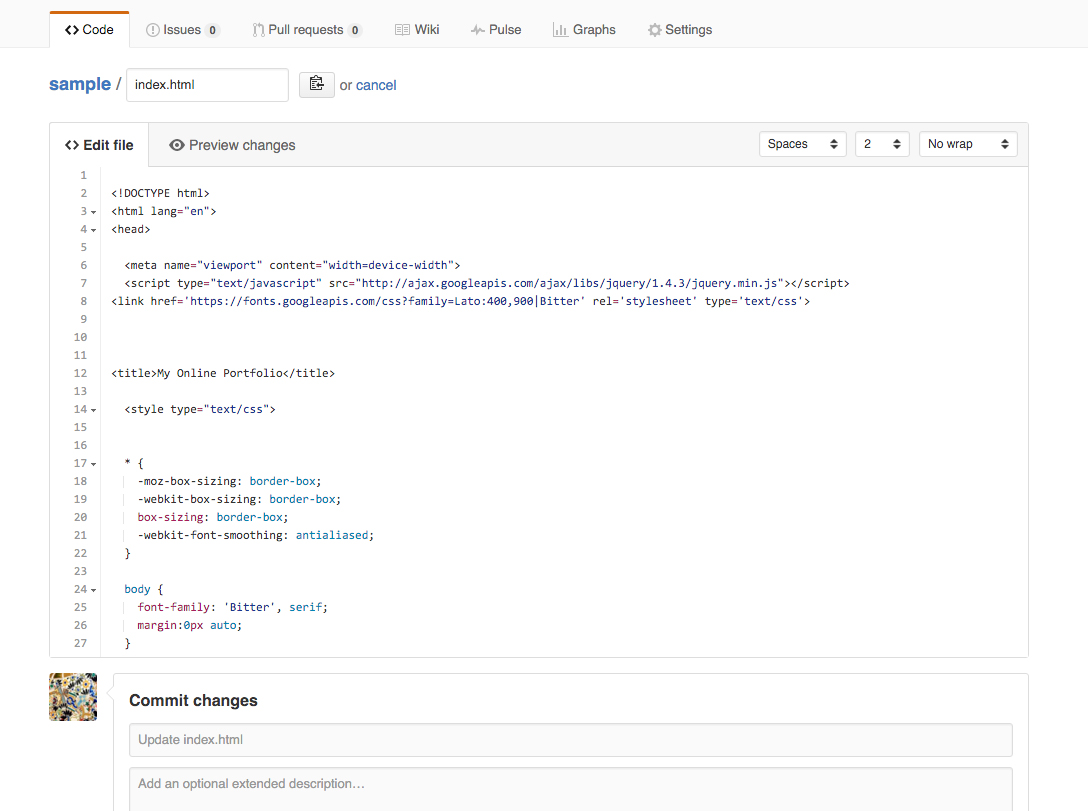The image size is (1088, 811).
Task: Open the indent size 2 dropdown
Action: (x=882, y=144)
